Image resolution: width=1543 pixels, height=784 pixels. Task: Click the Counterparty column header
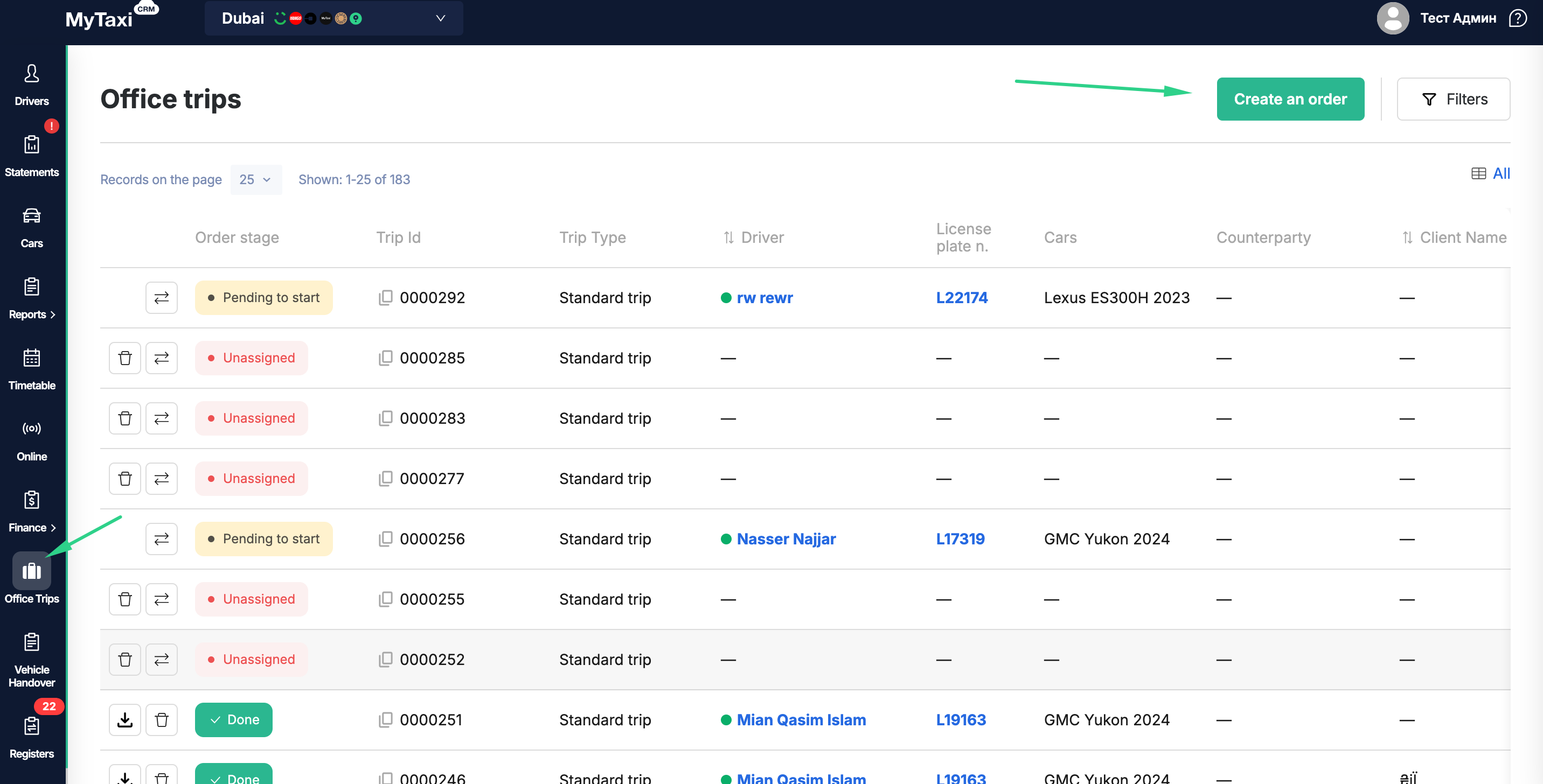tap(1263, 237)
